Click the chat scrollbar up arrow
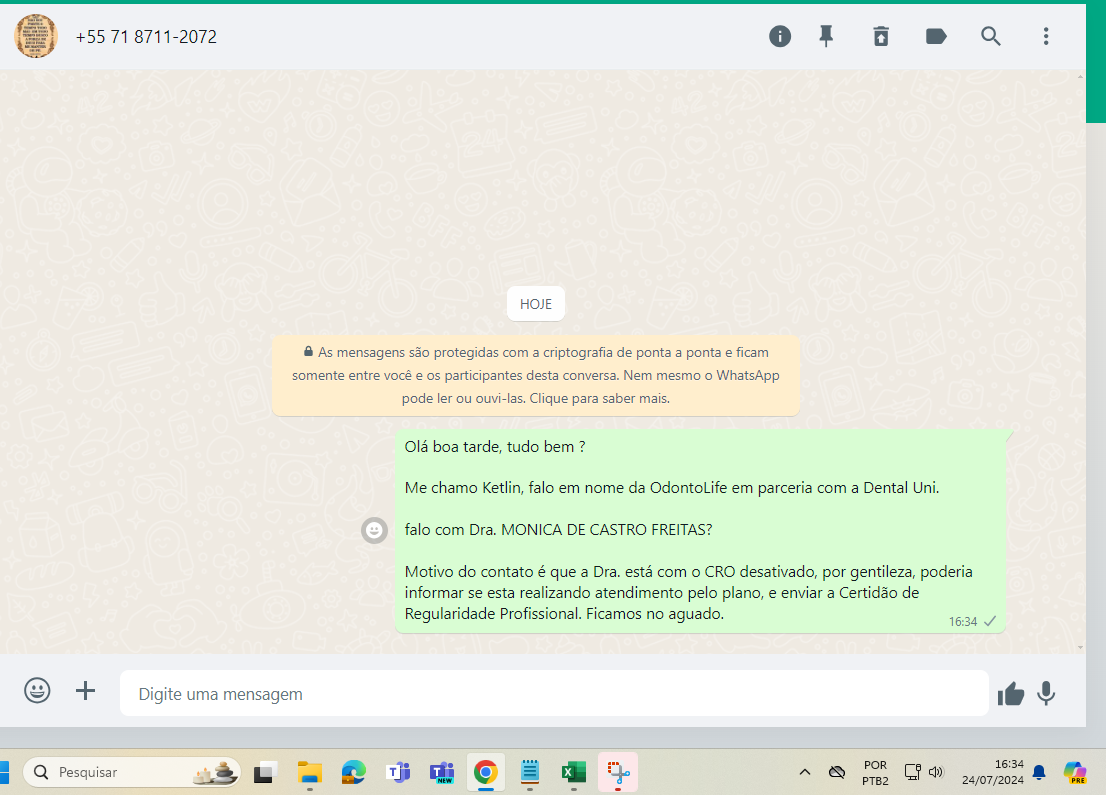Screen dimensions: 1106x795 pos(1080,76)
